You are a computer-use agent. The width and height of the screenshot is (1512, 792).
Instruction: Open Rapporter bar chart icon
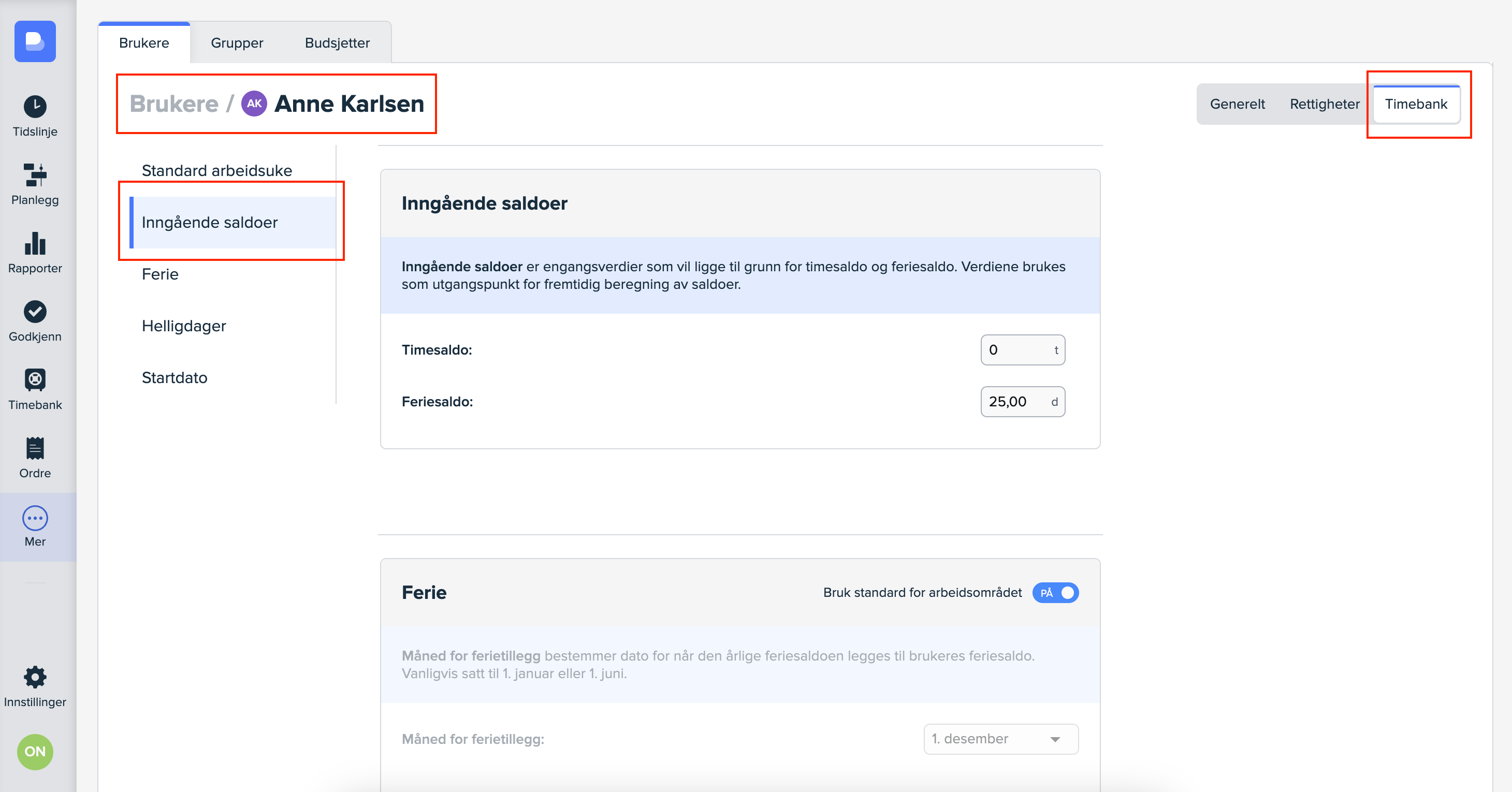pos(35,243)
